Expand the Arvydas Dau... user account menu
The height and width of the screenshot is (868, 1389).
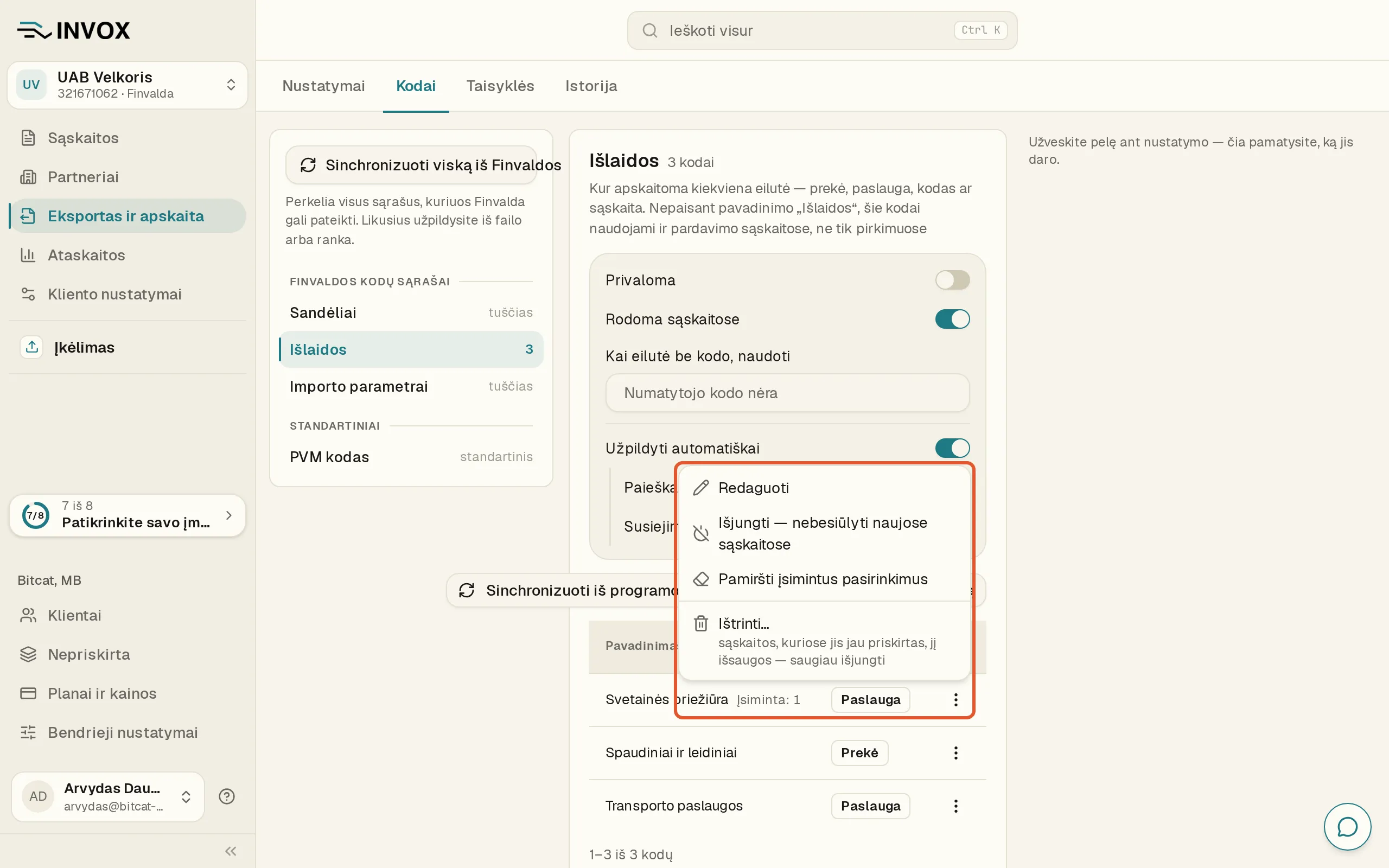coord(108,796)
